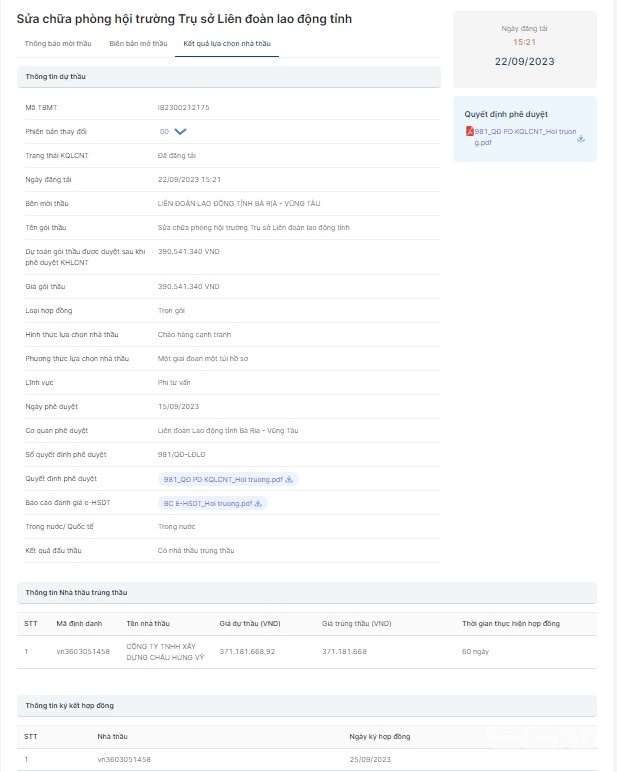The width and height of the screenshot is (617, 772).
Task: Click download icon in Quyết định phê duyệt sidebar
Action: pos(581,138)
